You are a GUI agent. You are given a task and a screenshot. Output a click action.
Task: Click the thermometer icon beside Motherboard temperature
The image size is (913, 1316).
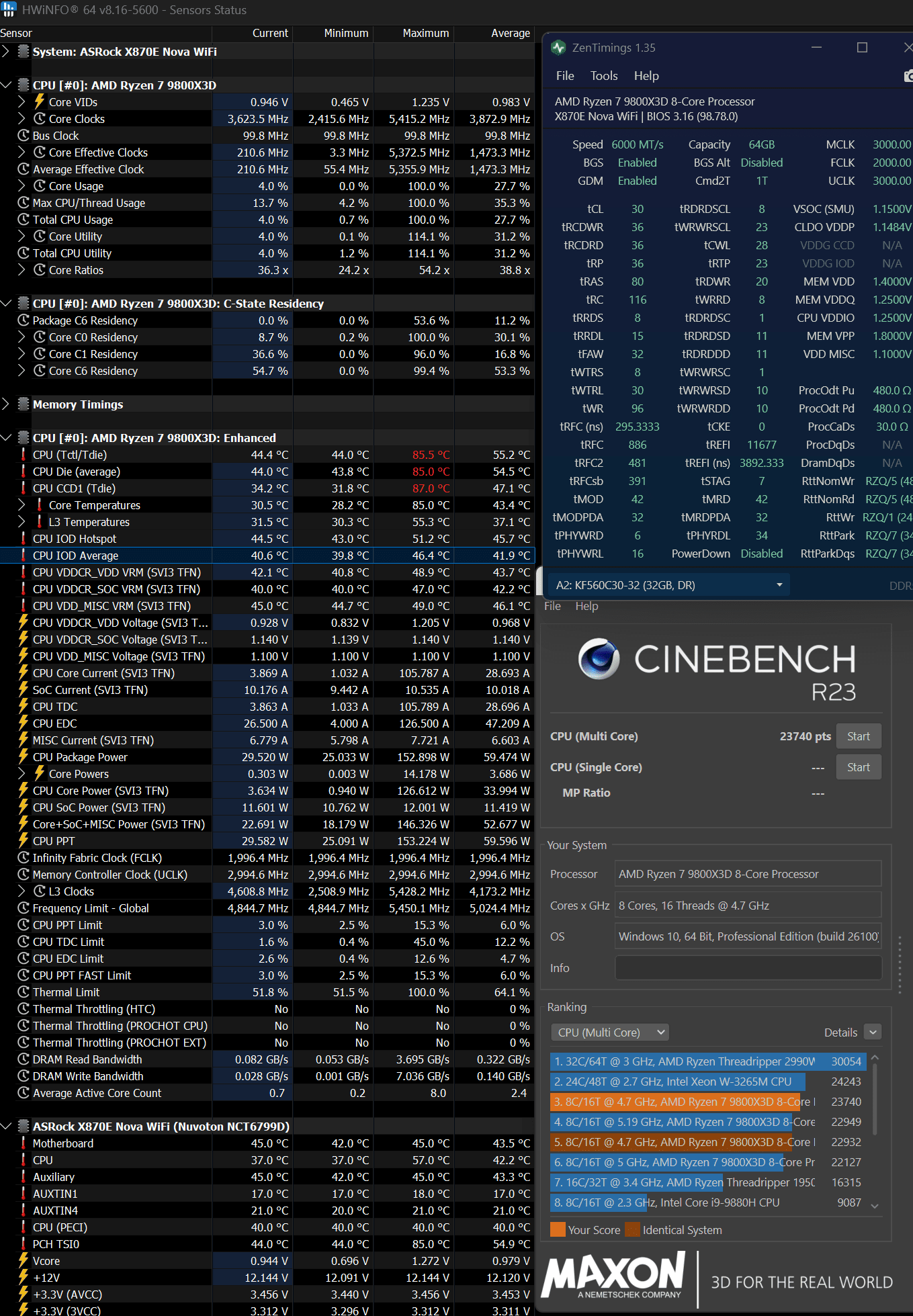24,1143
